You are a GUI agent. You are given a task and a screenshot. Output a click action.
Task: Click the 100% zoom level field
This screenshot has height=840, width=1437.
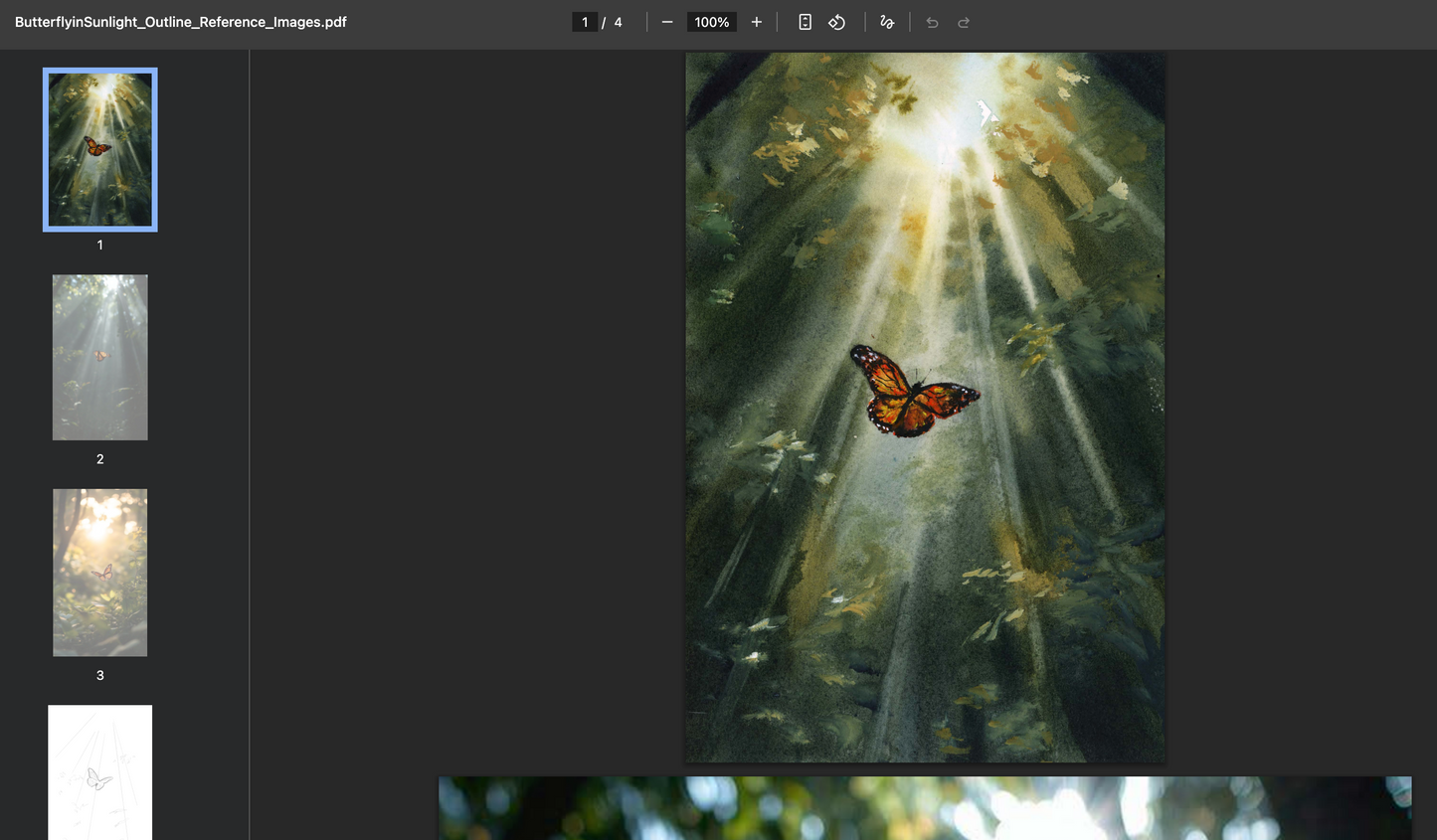(x=712, y=22)
